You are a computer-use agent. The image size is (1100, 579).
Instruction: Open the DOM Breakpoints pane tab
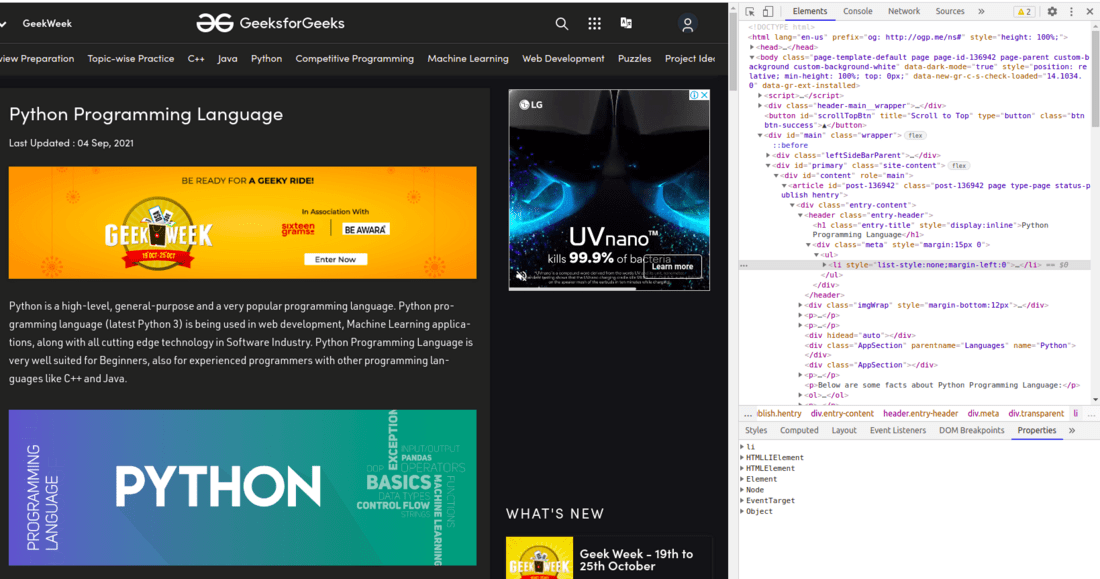(x=972, y=430)
